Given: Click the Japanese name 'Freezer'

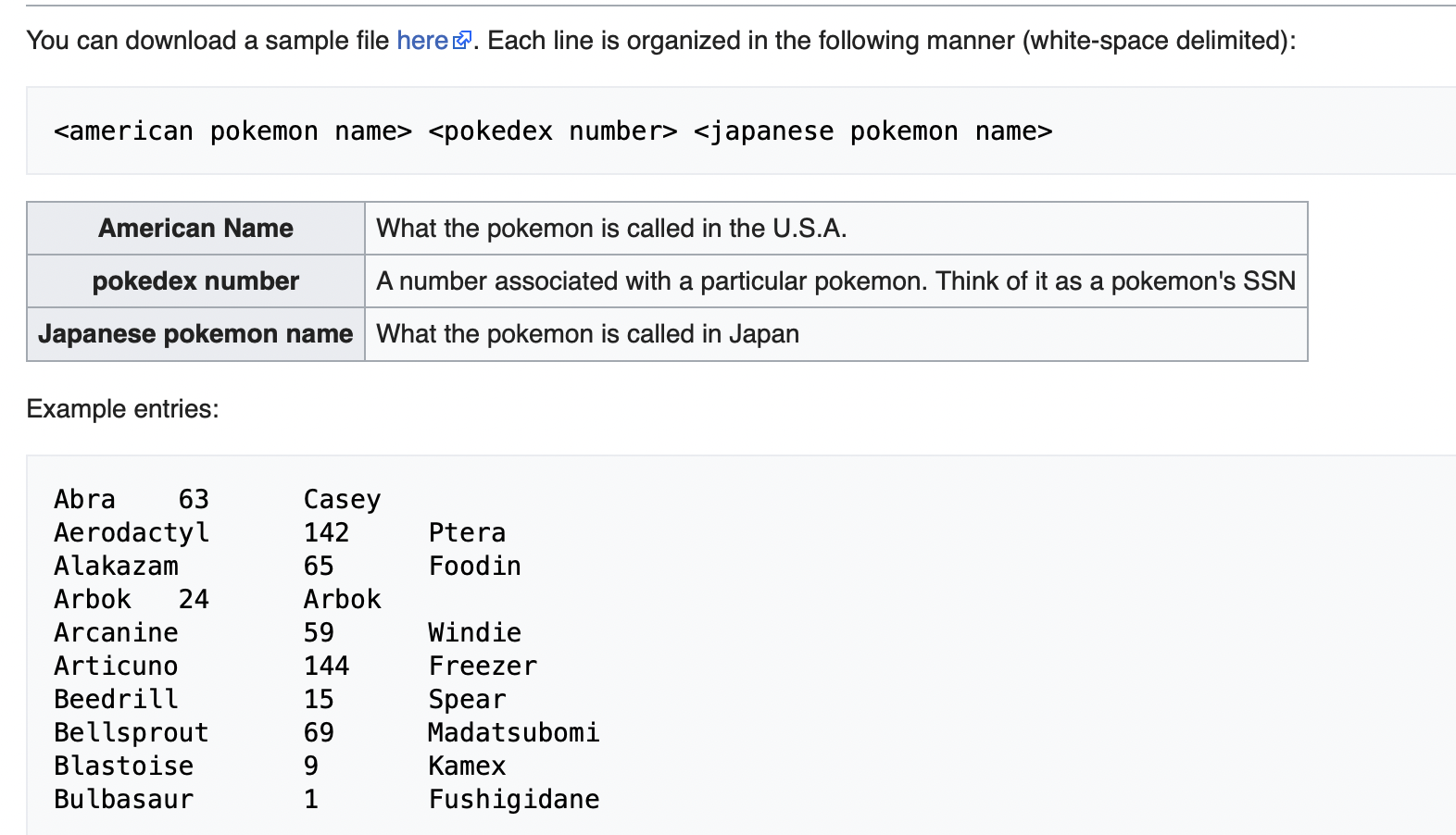Looking at the screenshot, I should pos(483,667).
